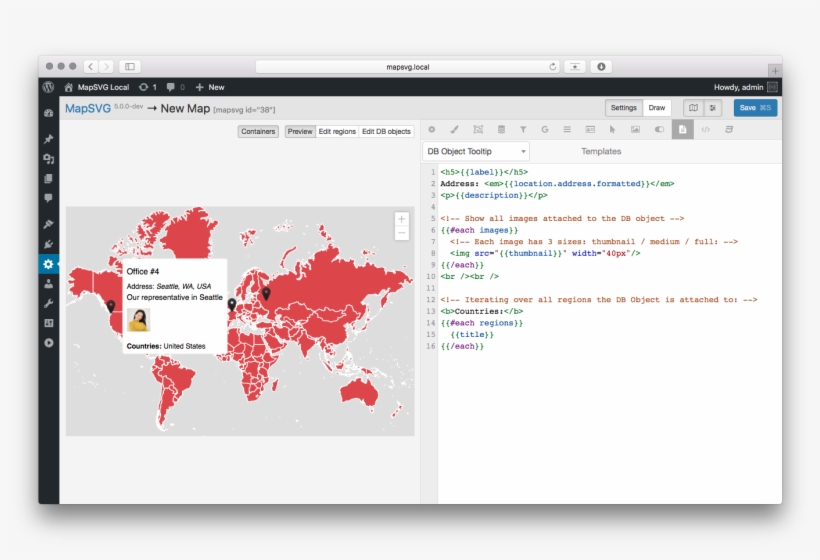
Task: Open the database tab icon
Action: point(501,130)
